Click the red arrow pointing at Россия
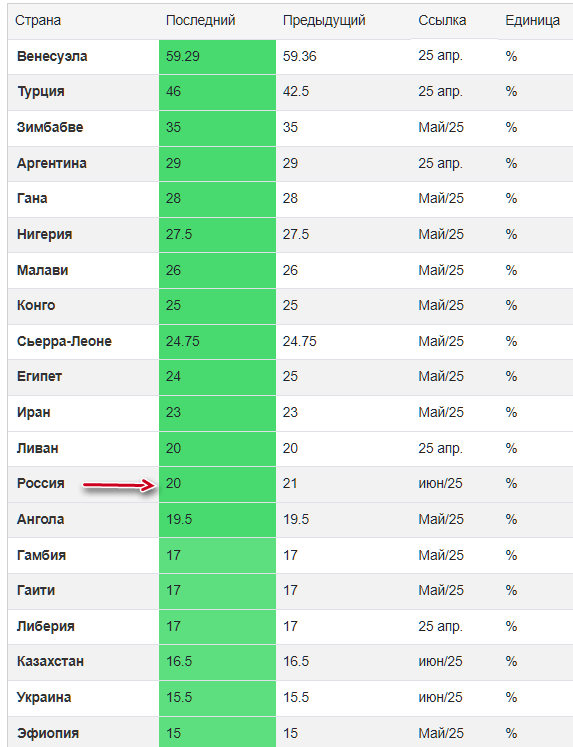The height and width of the screenshot is (747, 573). coord(119,485)
